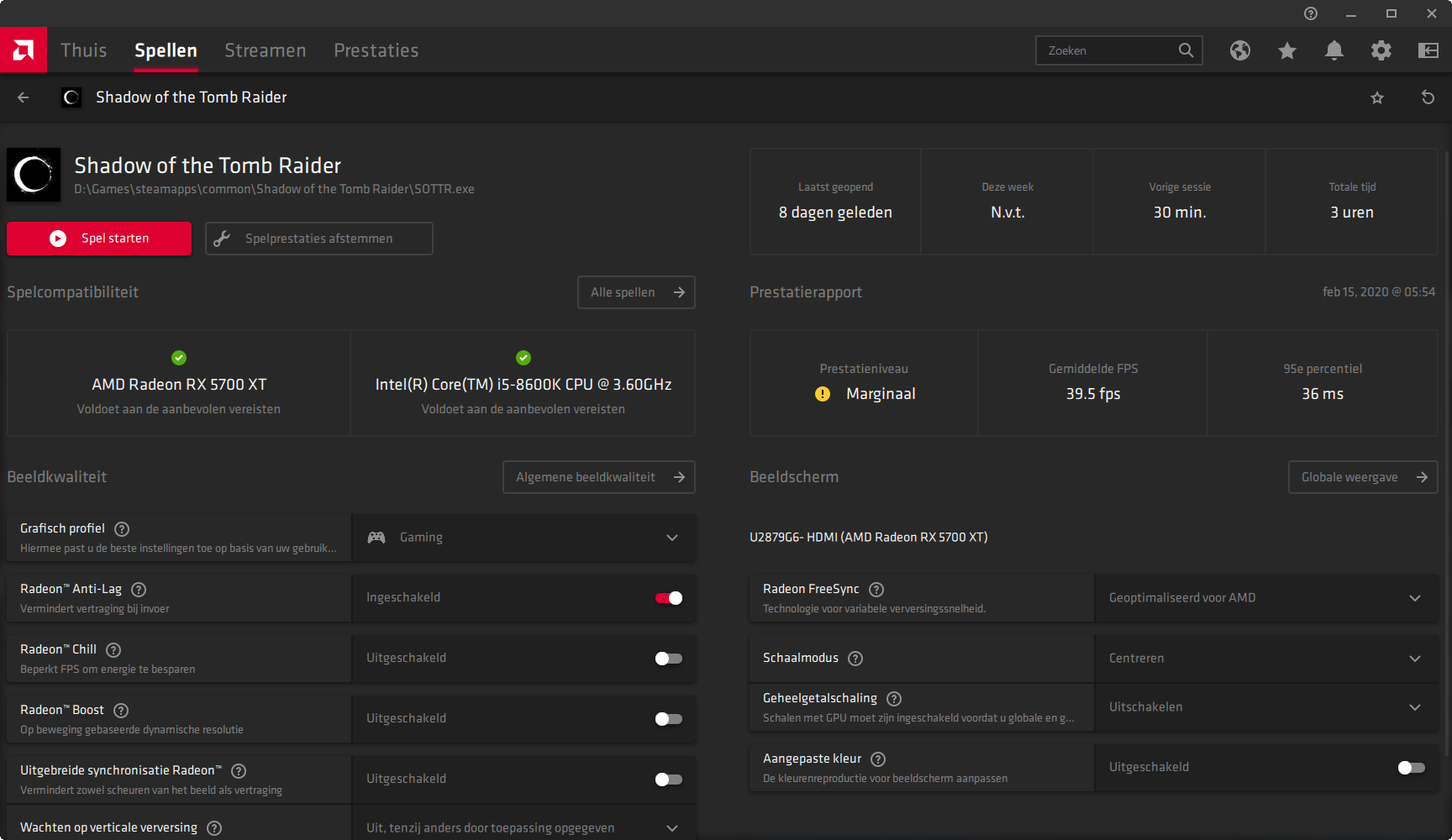This screenshot has height=840, width=1452.
Task: Show help for Radeon Anti-Lag
Action: point(139,590)
